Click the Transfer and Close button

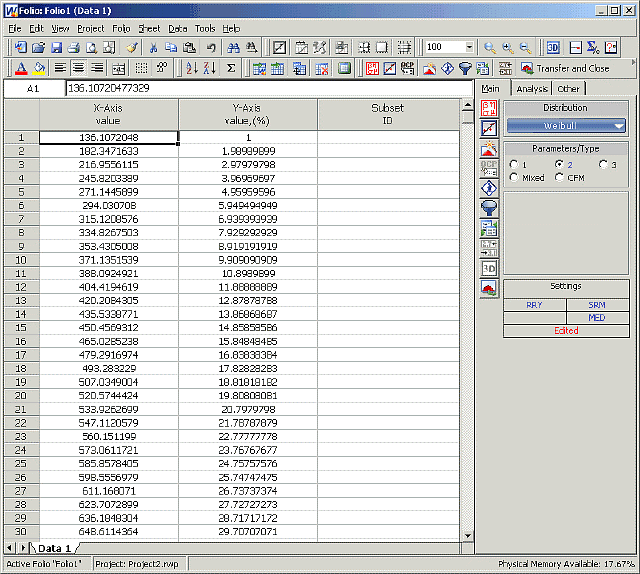[x=565, y=68]
